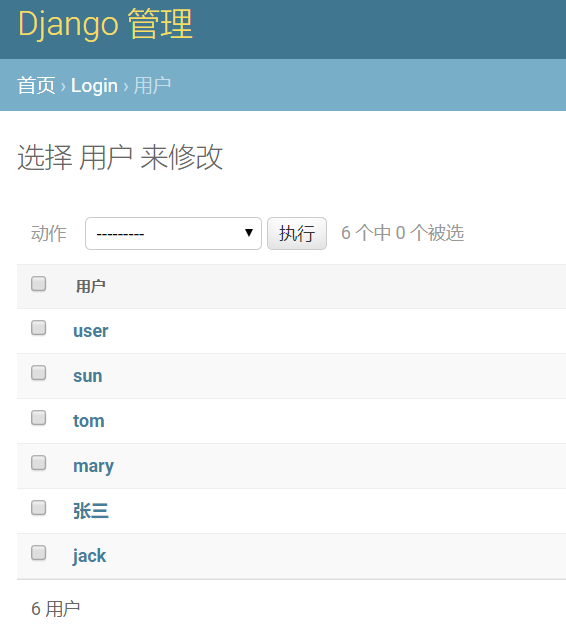Open the tom user record
This screenshot has height=630, width=566.
tap(89, 421)
